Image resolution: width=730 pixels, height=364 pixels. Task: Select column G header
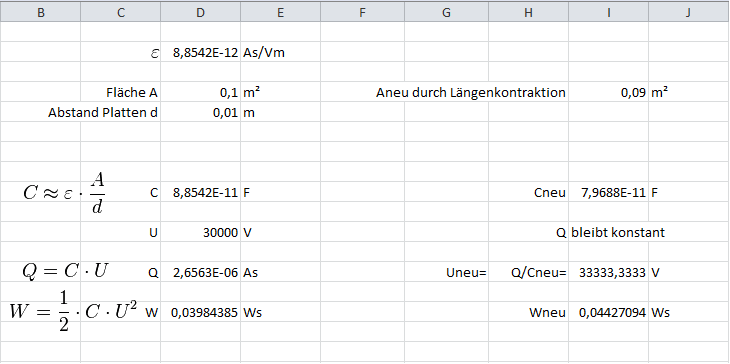coord(446,13)
